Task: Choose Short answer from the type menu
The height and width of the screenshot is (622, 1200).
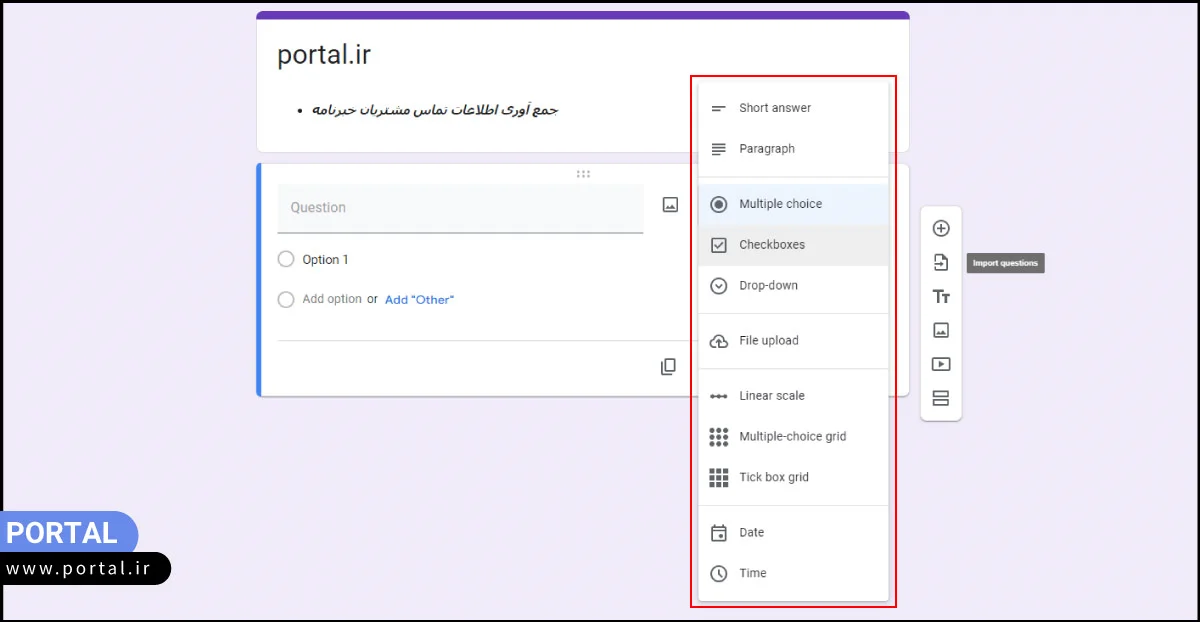Action: 775,108
